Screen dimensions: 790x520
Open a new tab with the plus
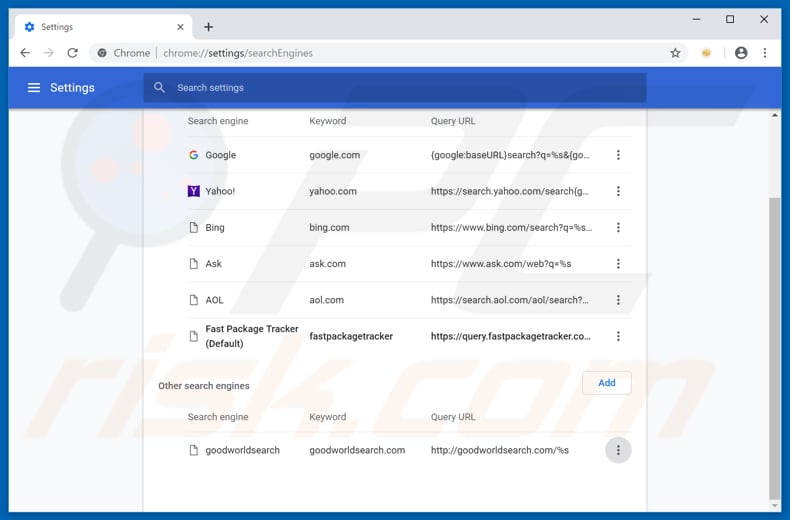click(209, 27)
